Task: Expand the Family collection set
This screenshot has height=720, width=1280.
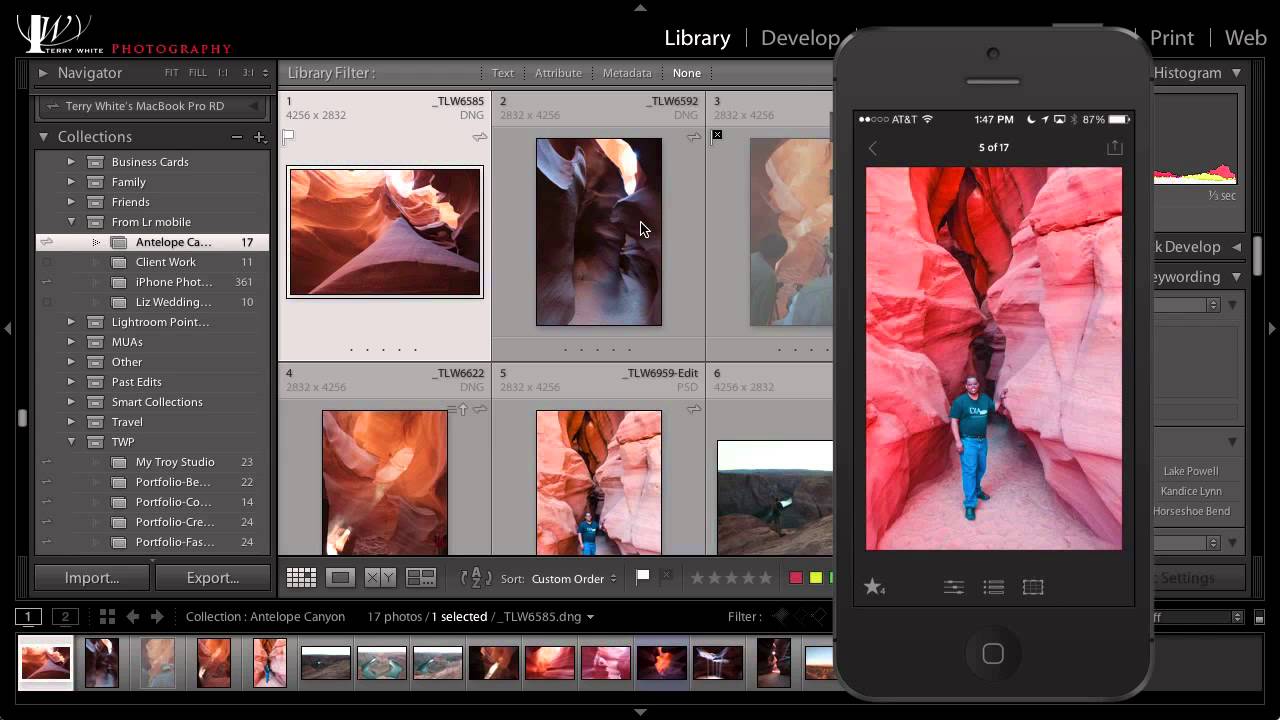Action: [x=71, y=182]
